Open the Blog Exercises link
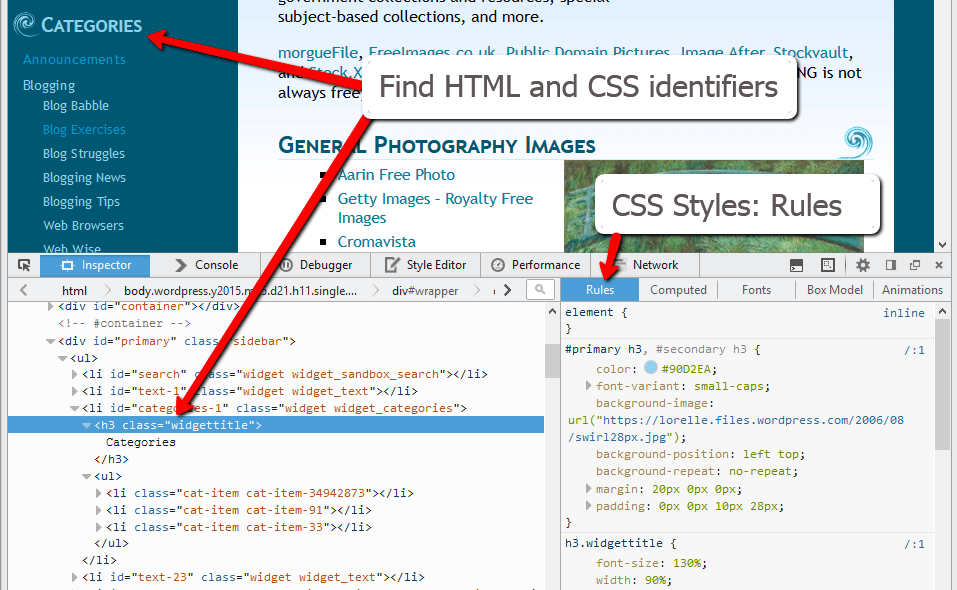The width and height of the screenshot is (957, 590). coord(84,129)
